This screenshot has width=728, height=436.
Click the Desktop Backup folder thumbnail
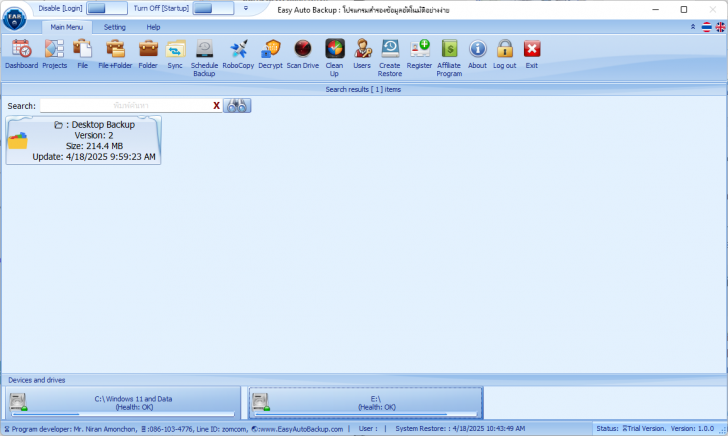coord(18,141)
